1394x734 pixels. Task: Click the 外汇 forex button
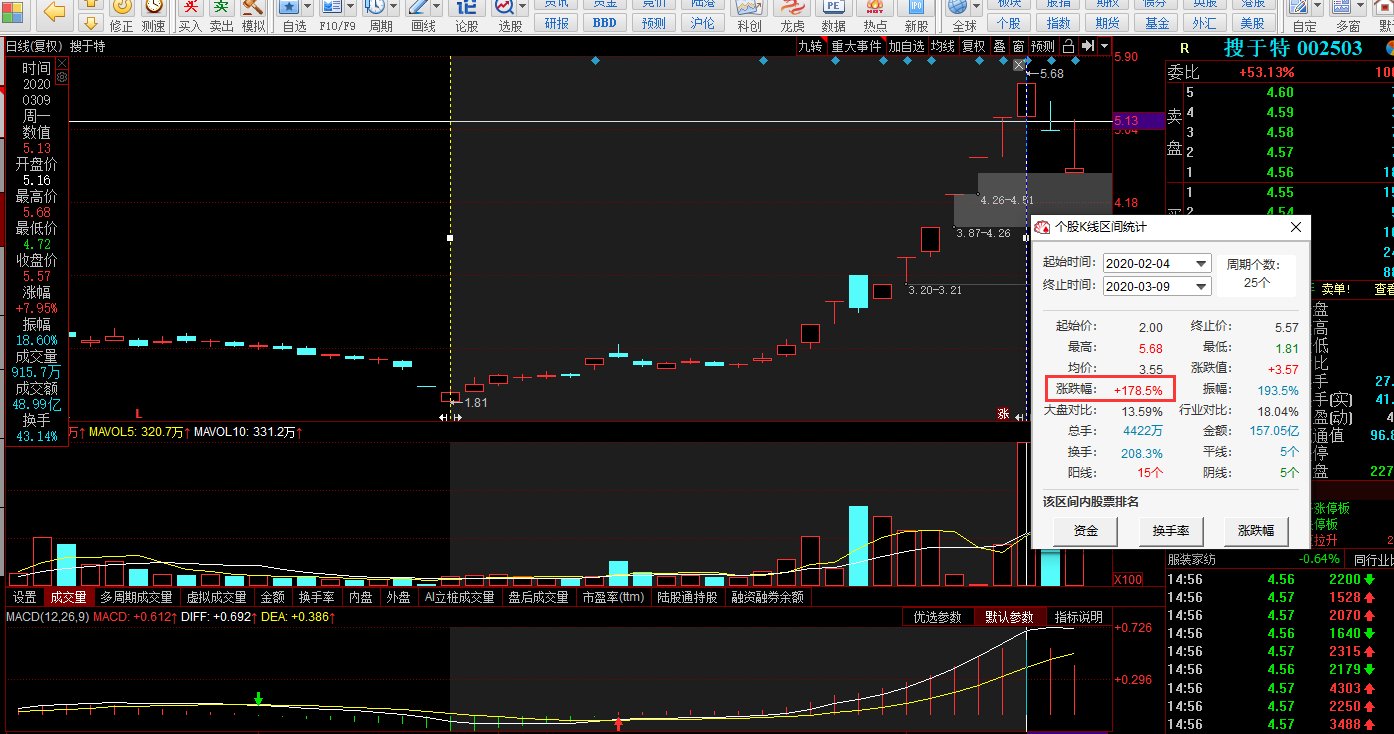tap(1204, 23)
